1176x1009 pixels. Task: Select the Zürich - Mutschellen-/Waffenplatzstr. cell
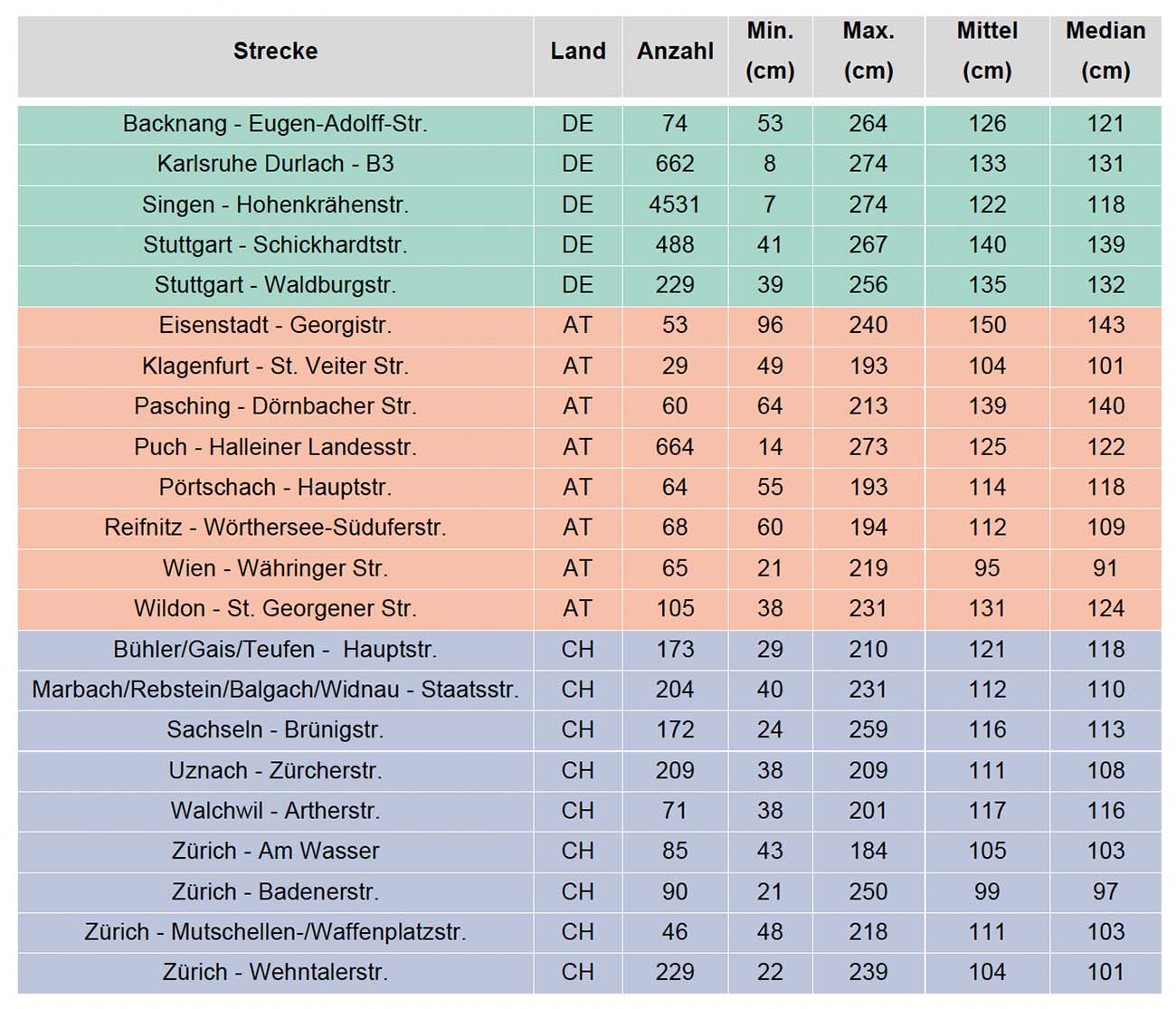point(275,932)
